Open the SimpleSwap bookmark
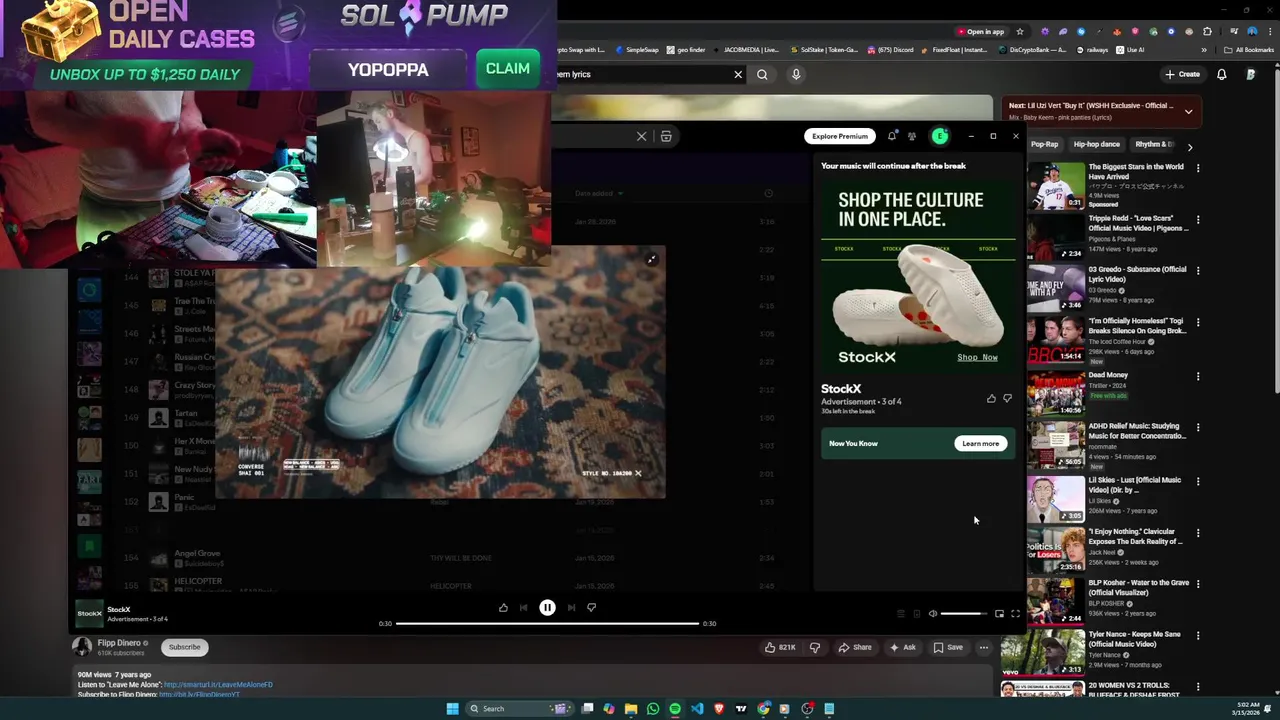This screenshot has height=720, width=1280. coord(637,49)
